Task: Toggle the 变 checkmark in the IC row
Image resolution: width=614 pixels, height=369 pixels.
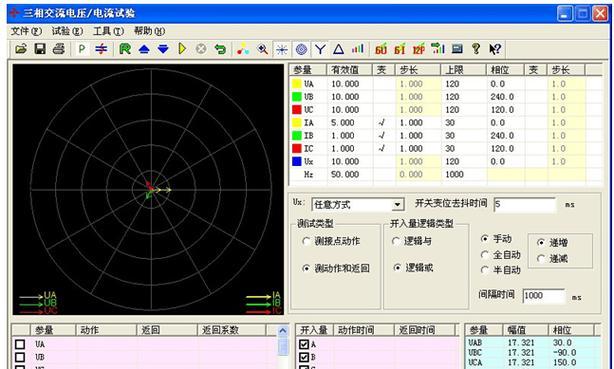Action: point(382,148)
